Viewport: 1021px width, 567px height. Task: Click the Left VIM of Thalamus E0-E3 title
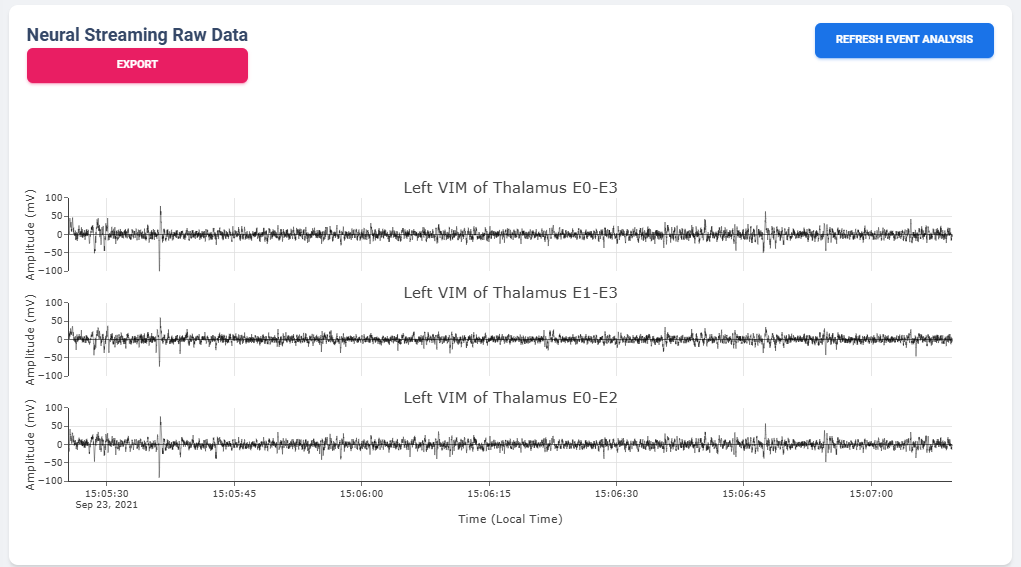(x=510, y=187)
